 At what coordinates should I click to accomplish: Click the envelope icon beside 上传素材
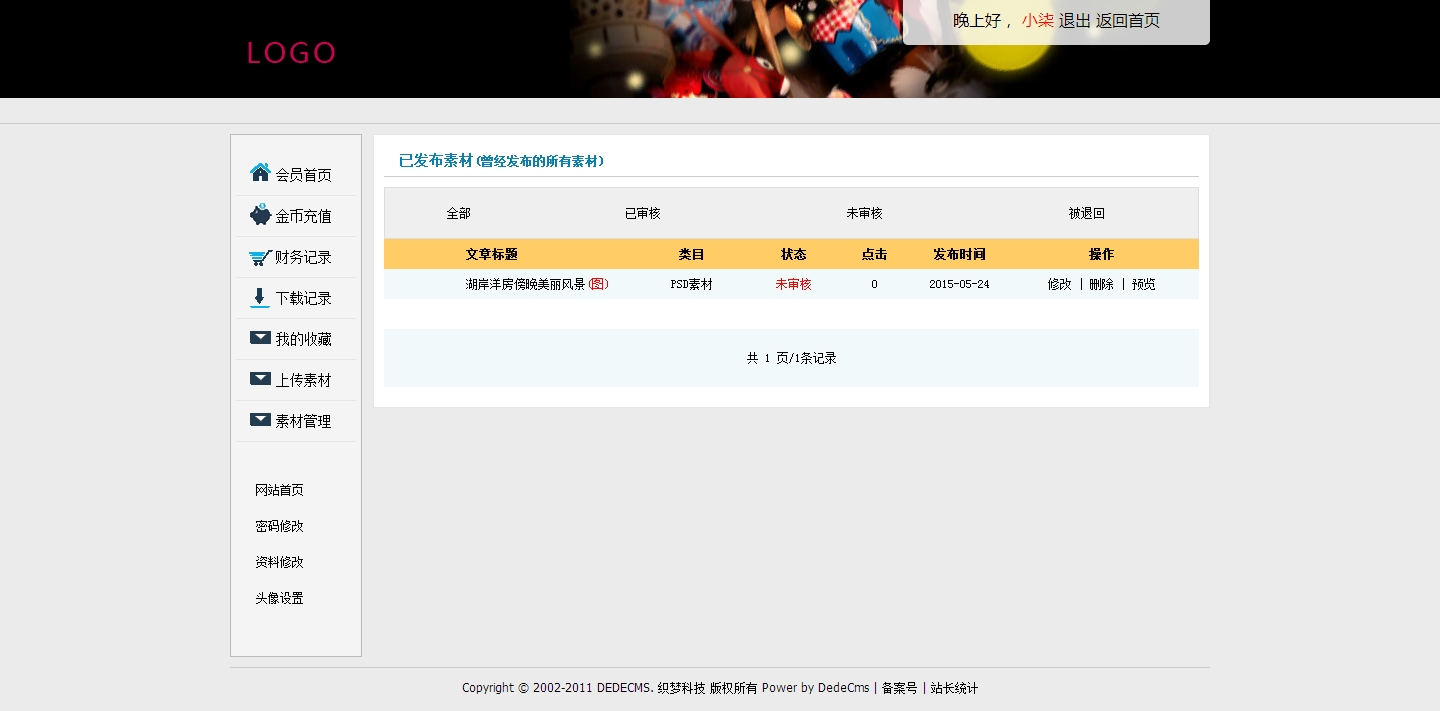pos(260,379)
